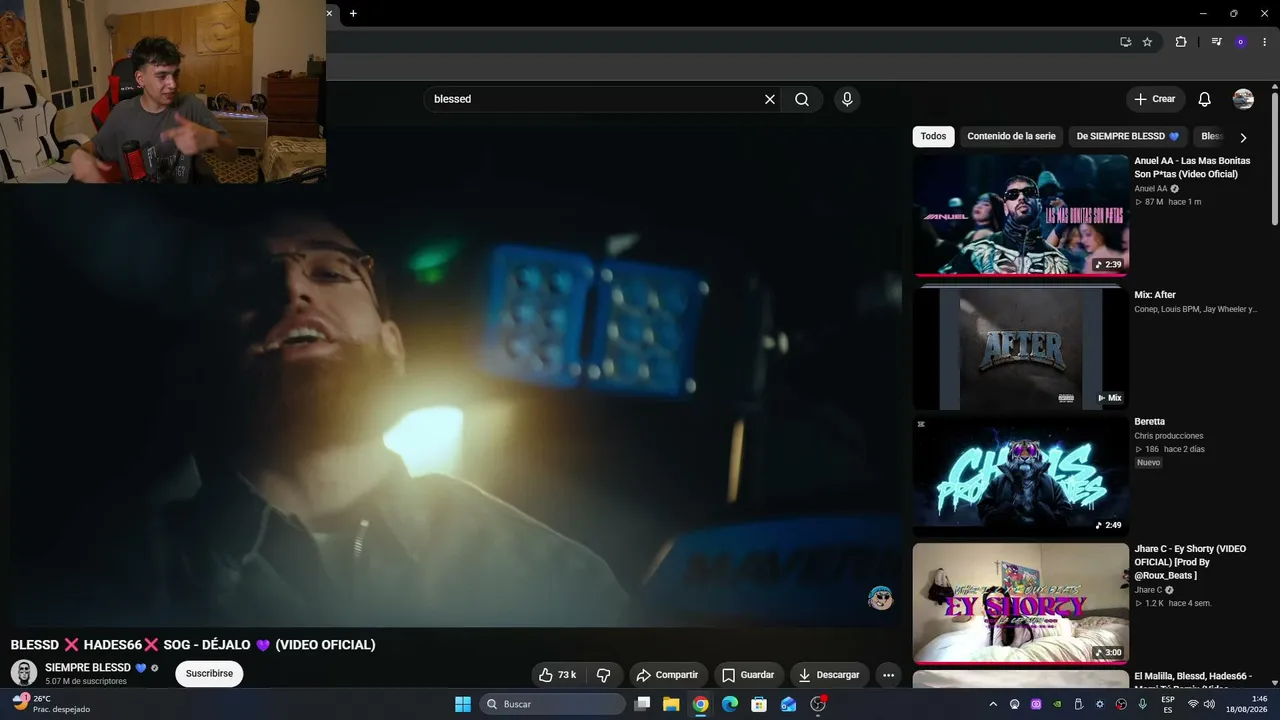1280x720 pixels.
Task: Open the Beretta video thumbnail
Action: 1021,476
